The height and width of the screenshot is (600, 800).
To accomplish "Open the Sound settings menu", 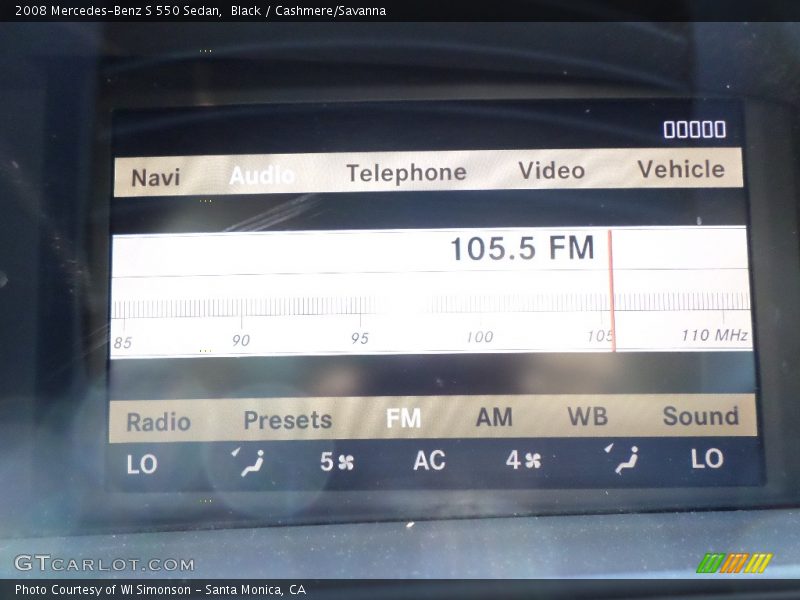I will (700, 416).
